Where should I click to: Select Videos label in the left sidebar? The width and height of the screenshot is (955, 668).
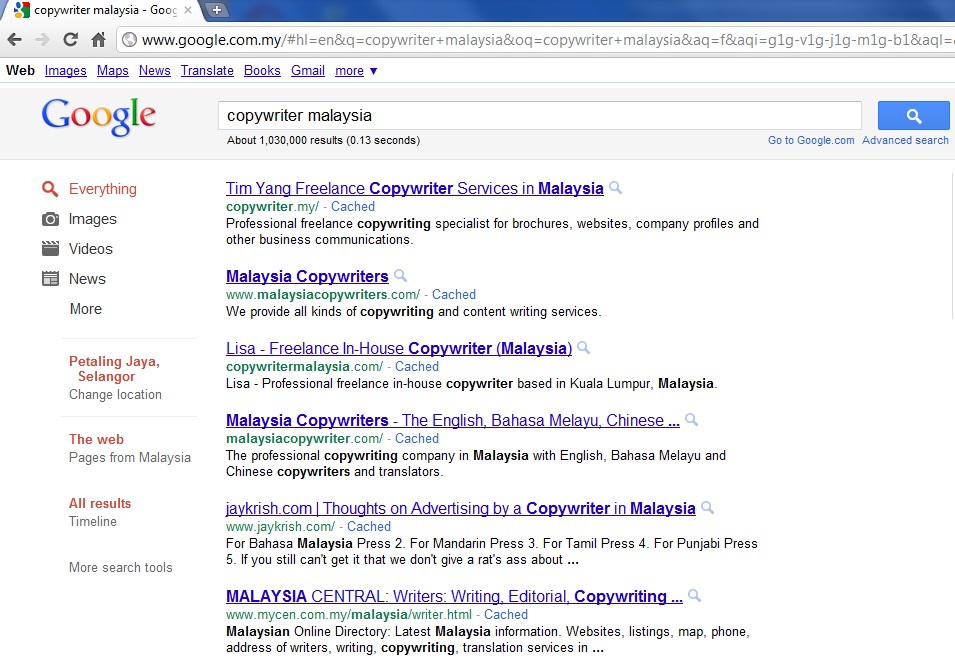(91, 248)
